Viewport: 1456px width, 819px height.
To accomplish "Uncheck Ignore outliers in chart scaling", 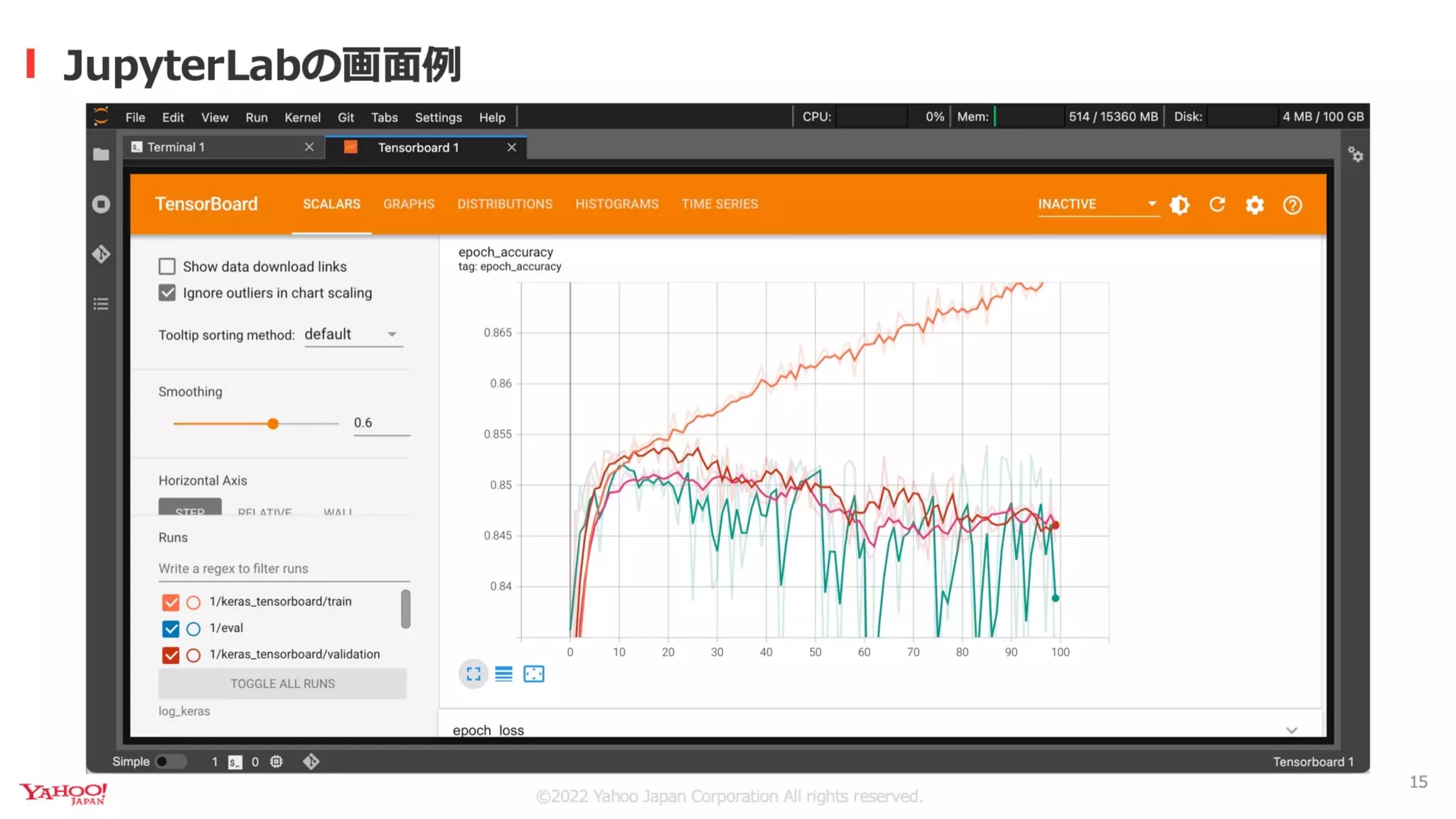I will coord(167,293).
